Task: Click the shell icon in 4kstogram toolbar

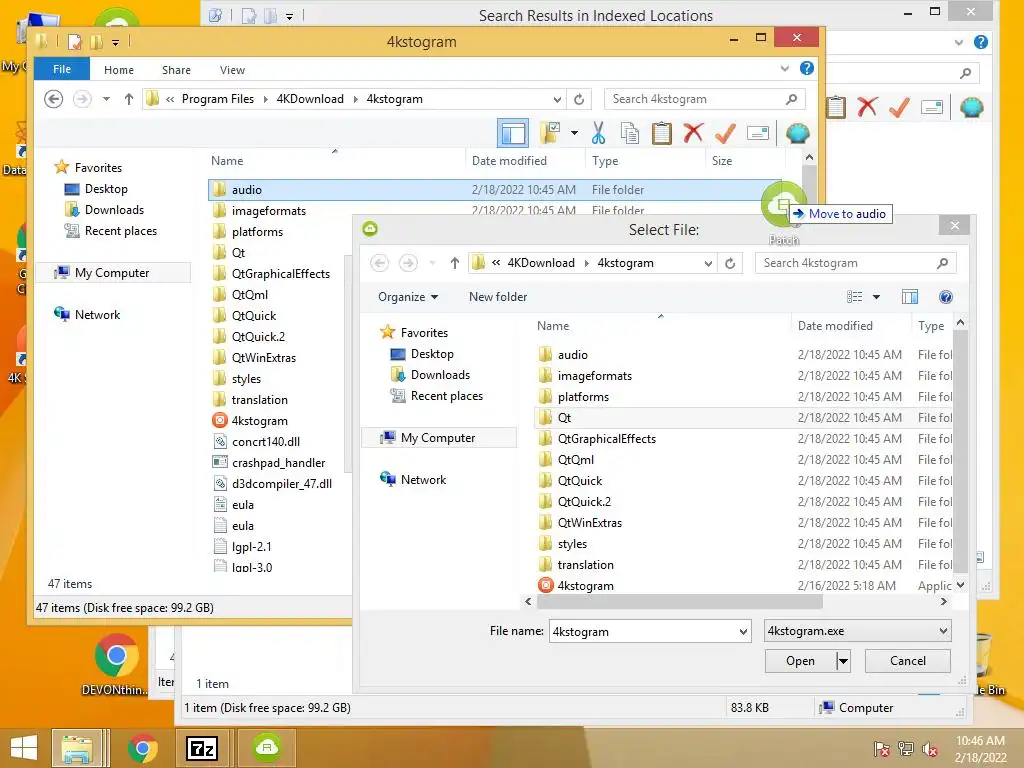Action: pyautogui.click(x=797, y=133)
